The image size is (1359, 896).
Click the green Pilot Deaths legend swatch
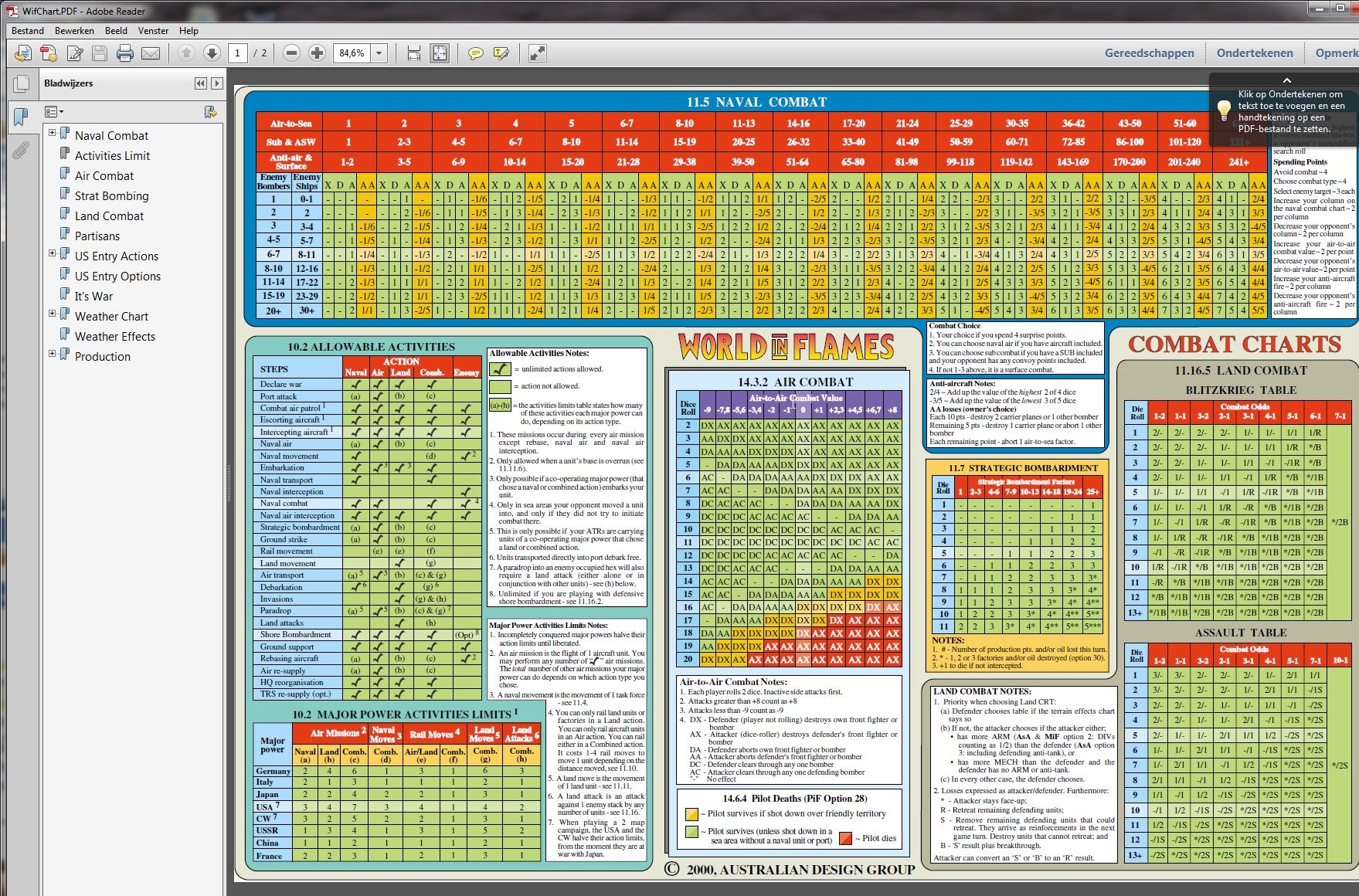coord(691,831)
